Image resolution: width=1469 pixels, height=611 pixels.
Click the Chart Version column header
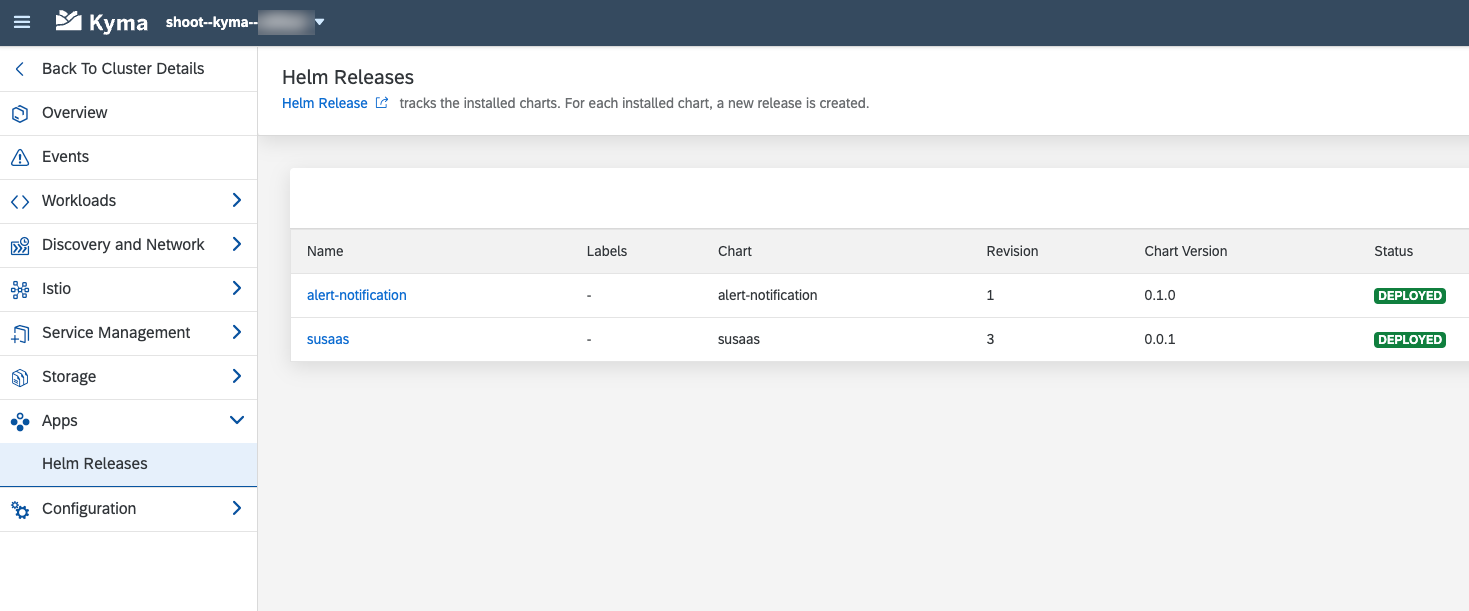pos(1186,251)
